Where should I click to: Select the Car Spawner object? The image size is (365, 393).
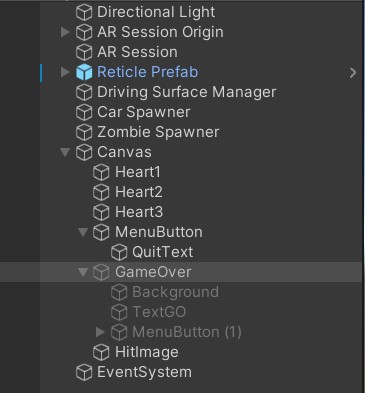tap(144, 112)
